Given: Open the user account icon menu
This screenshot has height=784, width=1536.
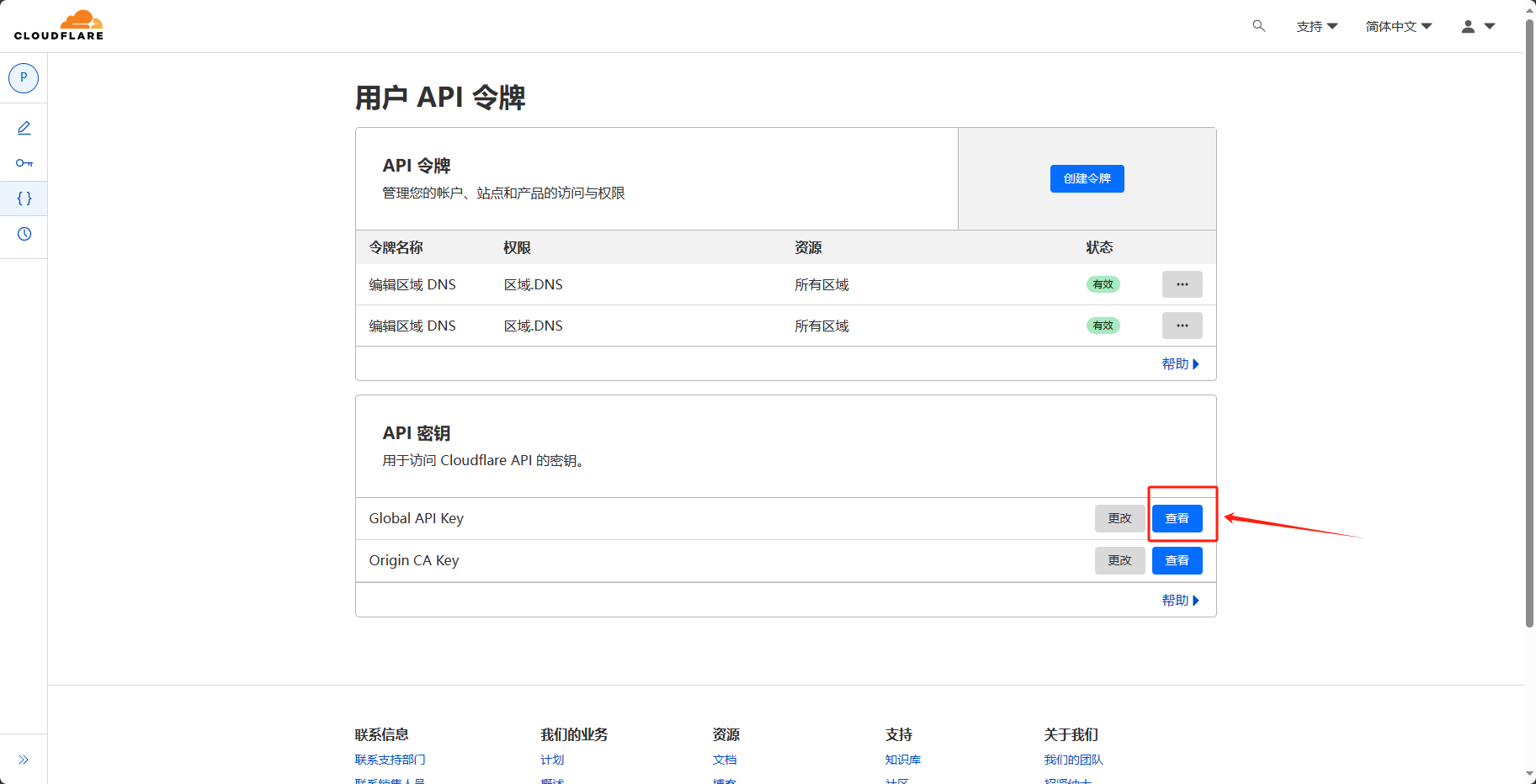Looking at the screenshot, I should [x=1468, y=27].
